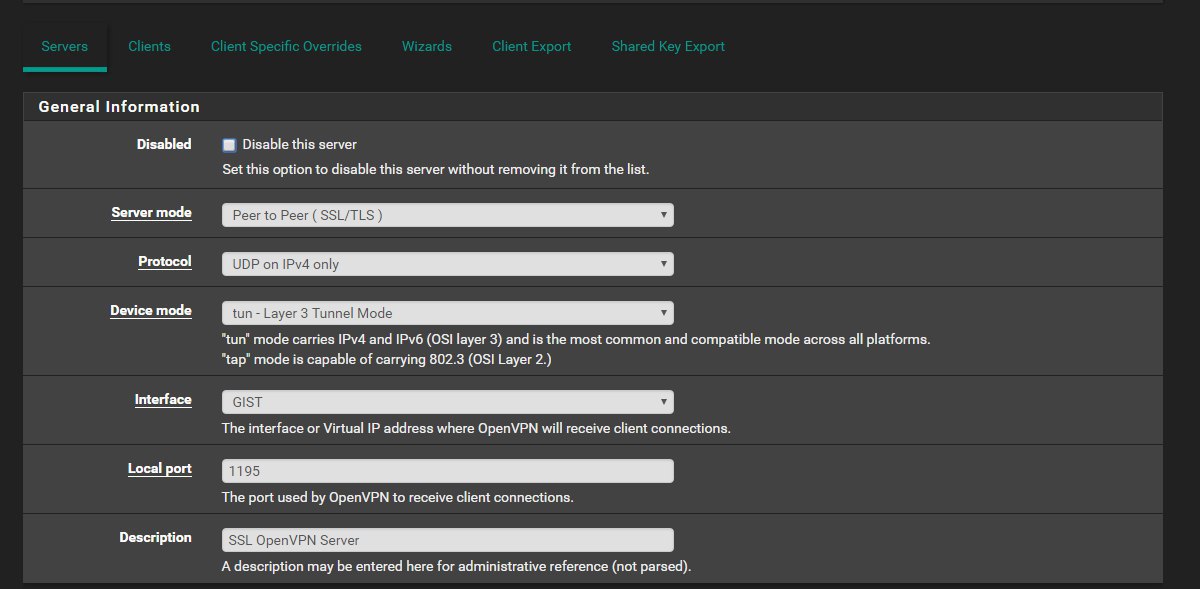Click the Disable this server label text
The height and width of the screenshot is (589, 1200).
click(x=299, y=145)
